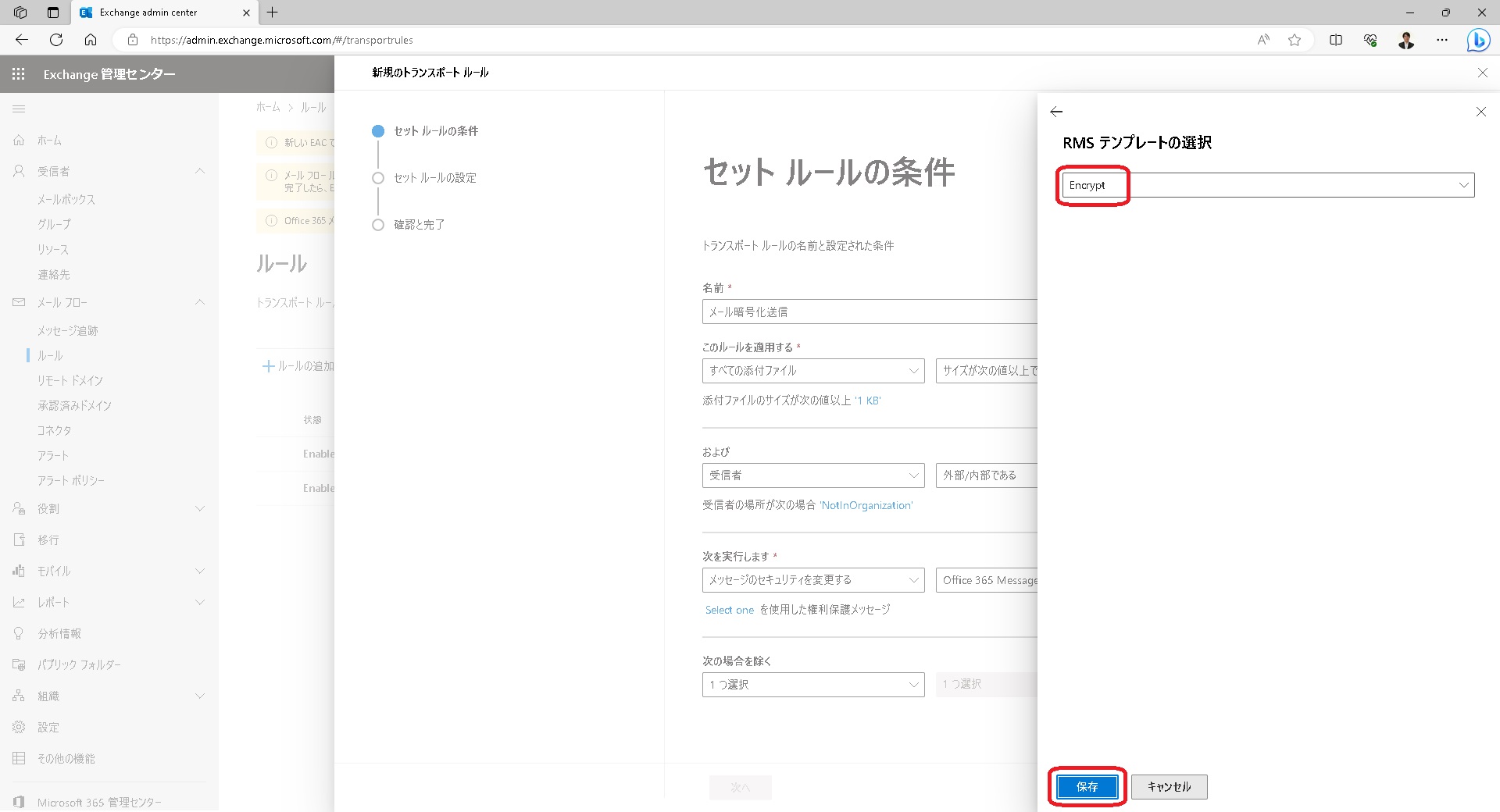The height and width of the screenshot is (812, 1500).
Task: Start read aloud from the address bar icon
Action: [x=1262, y=40]
